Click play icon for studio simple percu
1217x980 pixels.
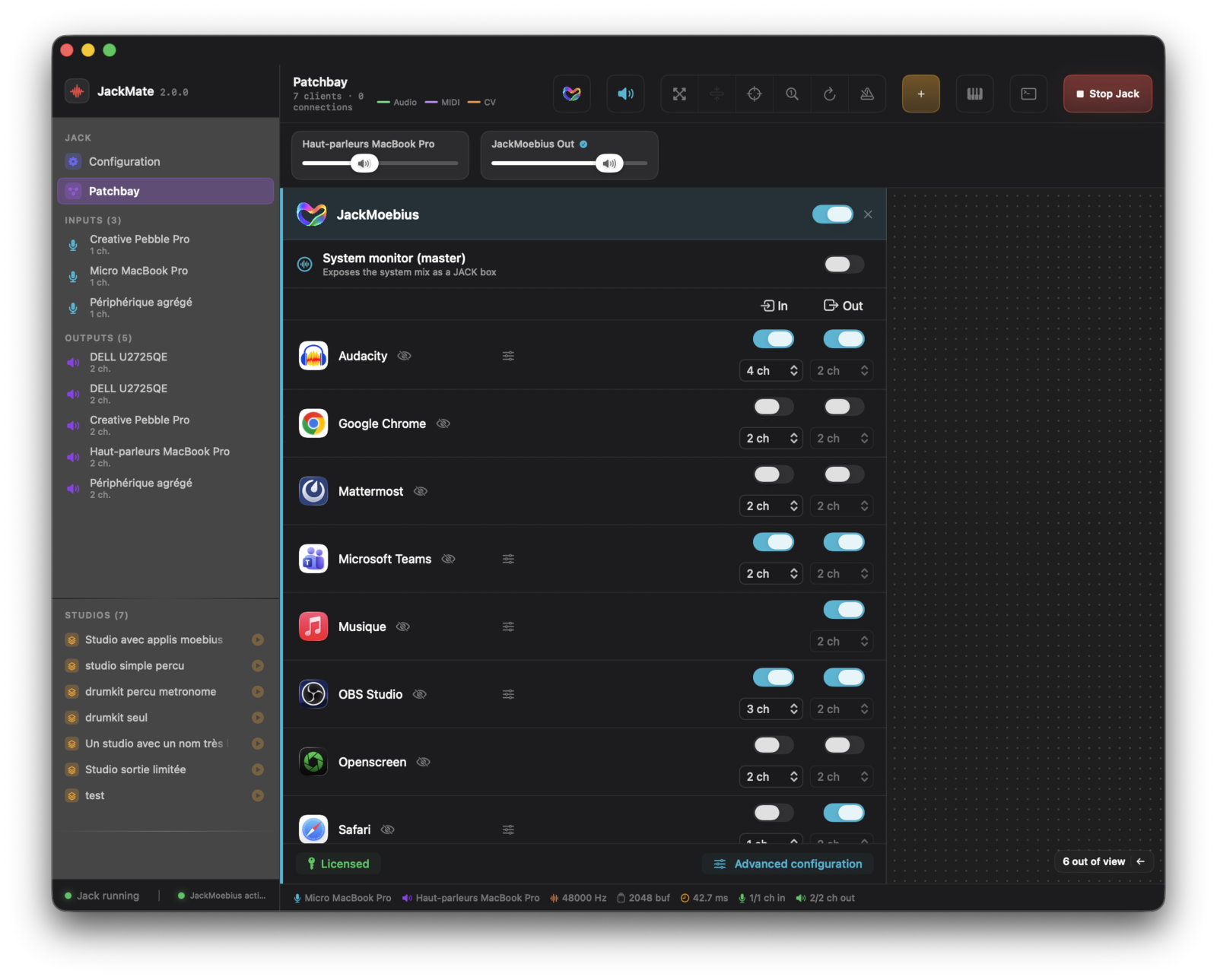(258, 666)
